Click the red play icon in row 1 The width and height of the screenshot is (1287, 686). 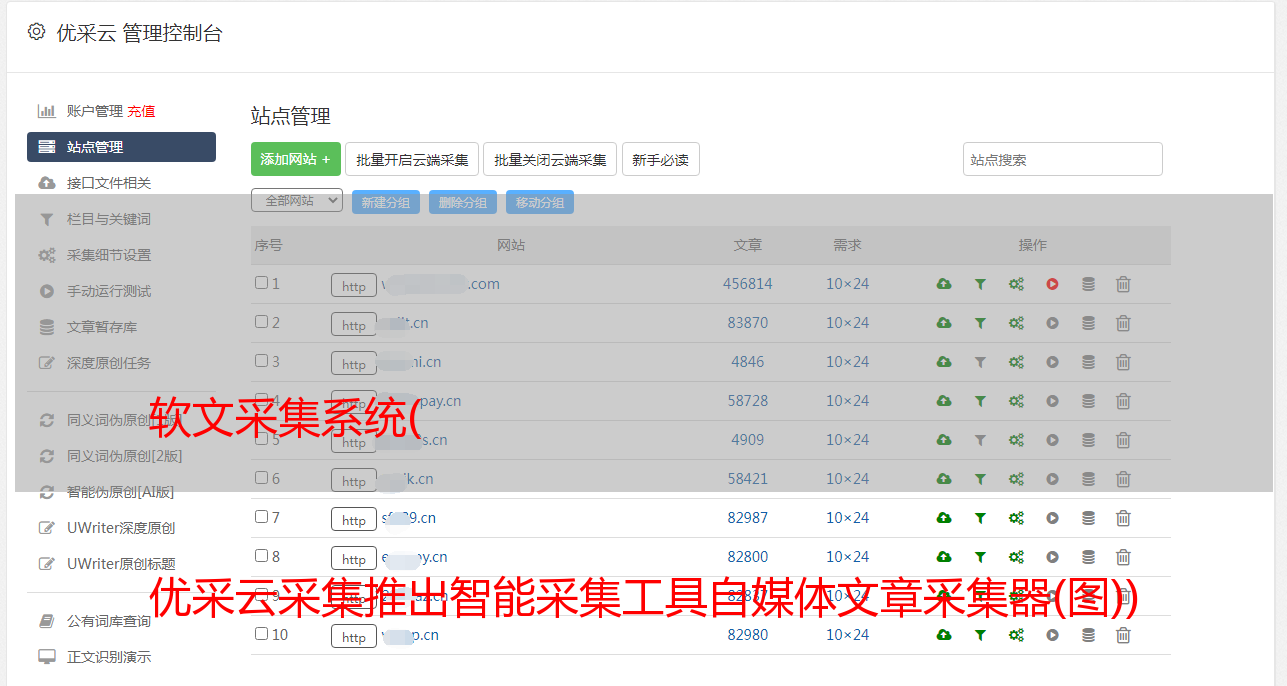coord(1052,284)
